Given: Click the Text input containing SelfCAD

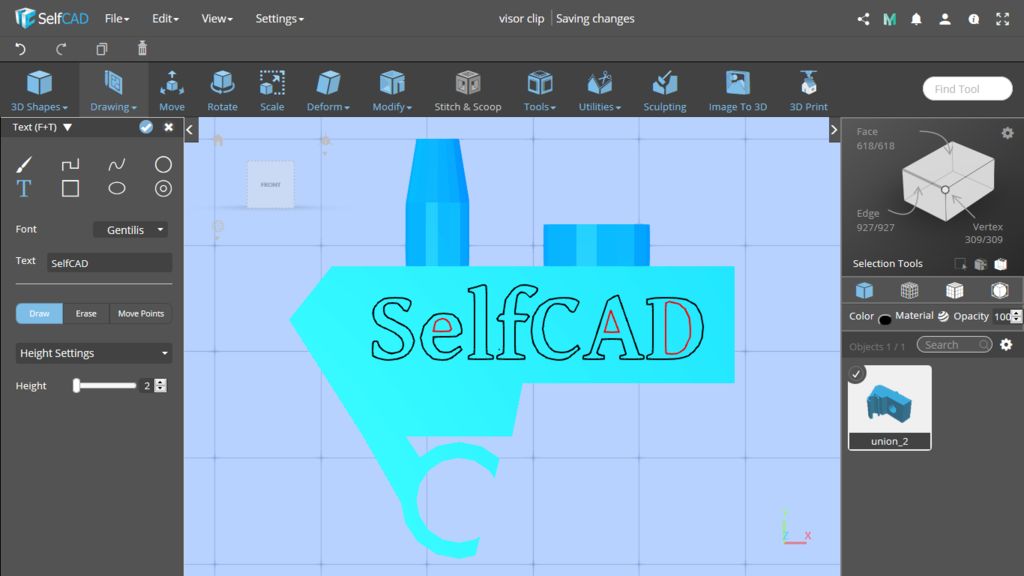Looking at the screenshot, I should coord(109,263).
